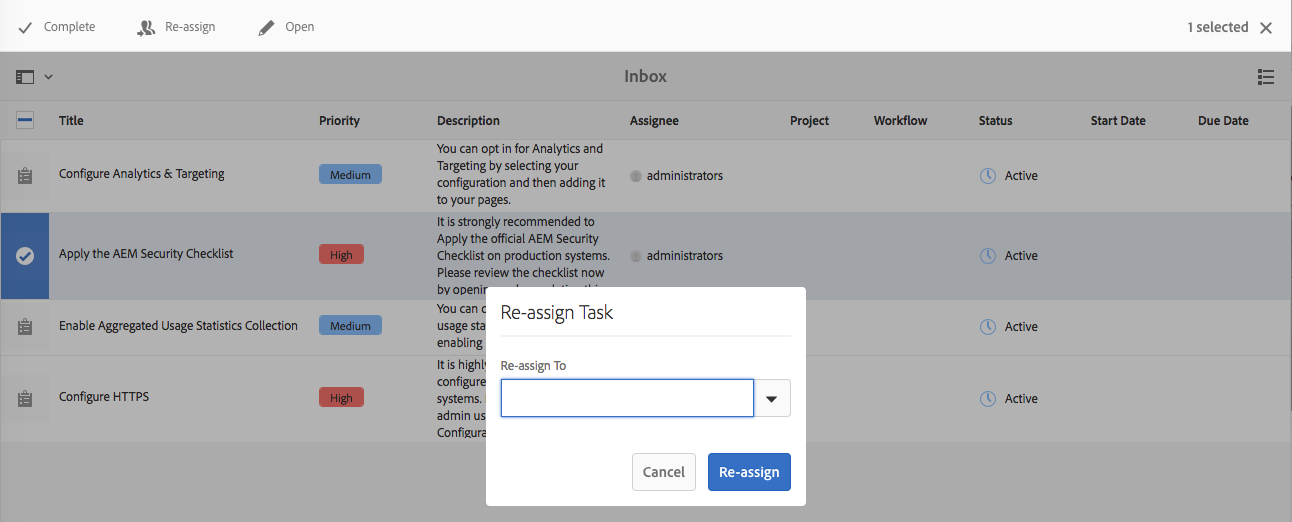Confirm with the blue Re-assign button
This screenshot has width=1292, height=522.
(x=749, y=472)
